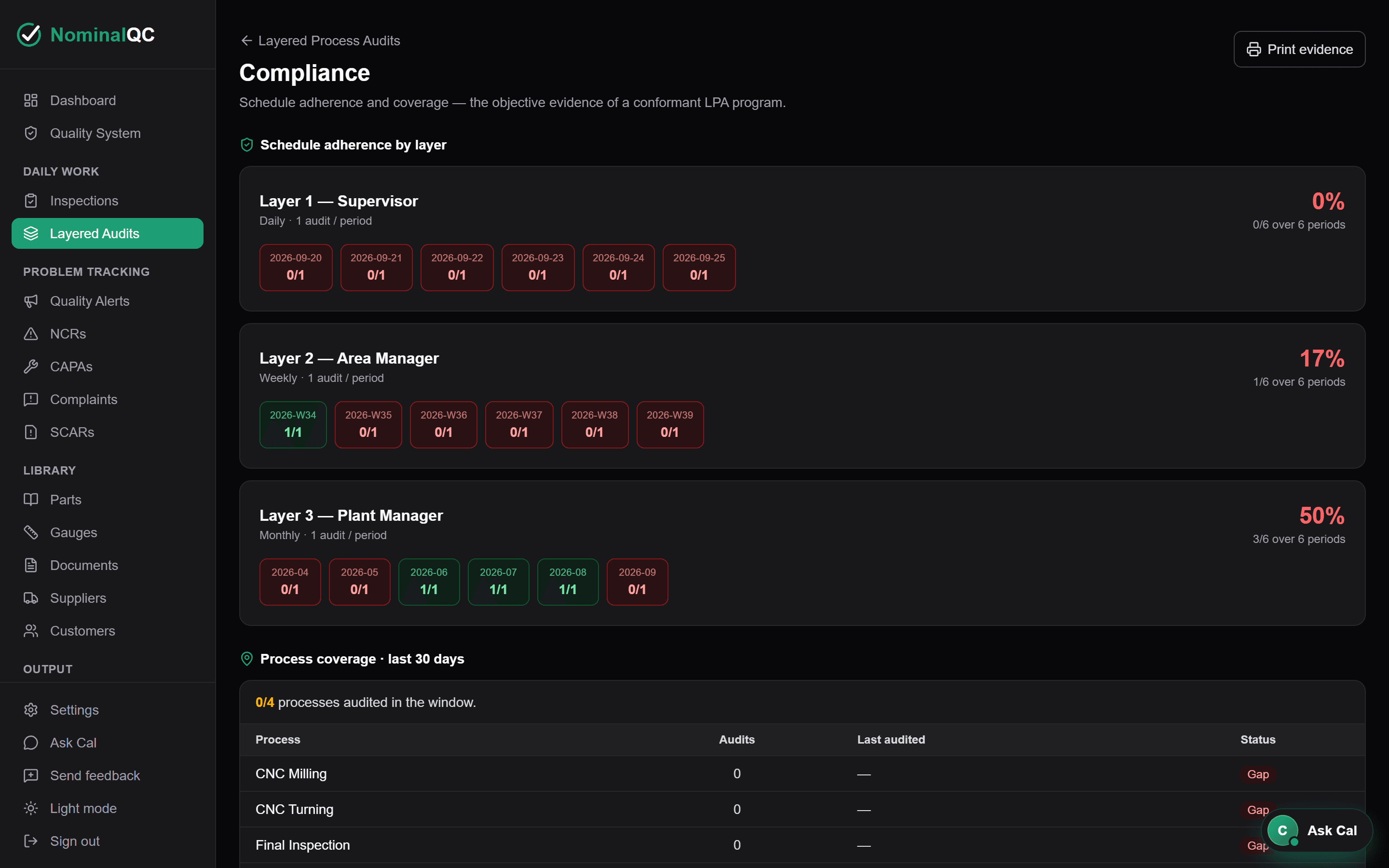Click the SCARs file alert icon
This screenshot has height=868, width=1389.
(31, 432)
